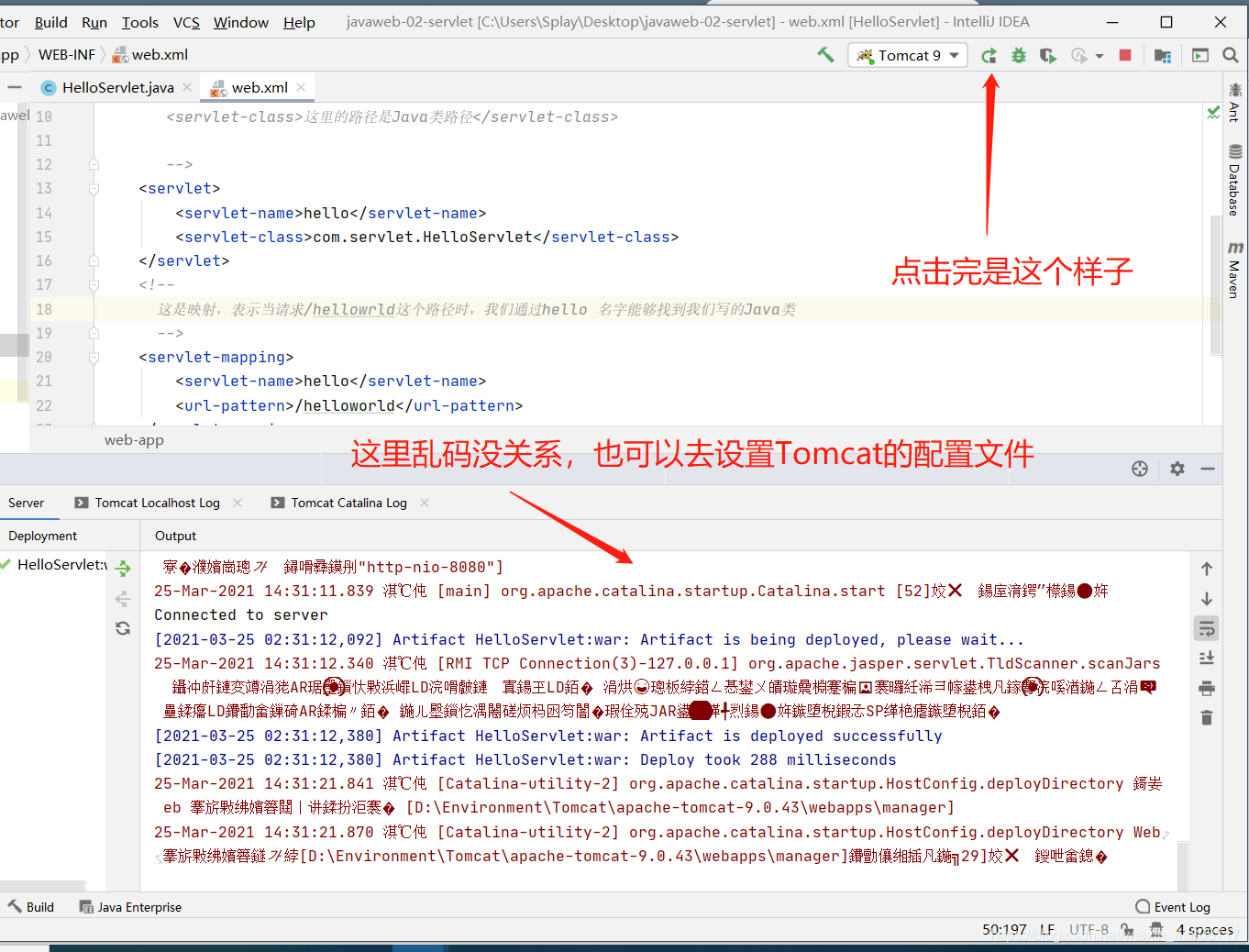
Task: Open the Database tool window
Action: (1235, 180)
